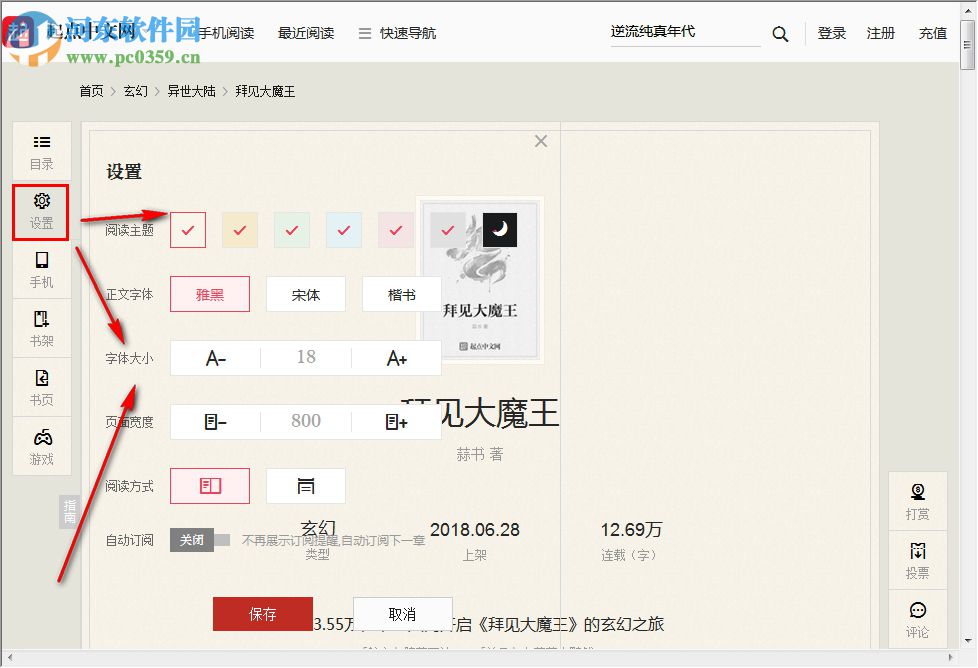Open the 书架 bookshelf sidebar icon

(x=41, y=328)
